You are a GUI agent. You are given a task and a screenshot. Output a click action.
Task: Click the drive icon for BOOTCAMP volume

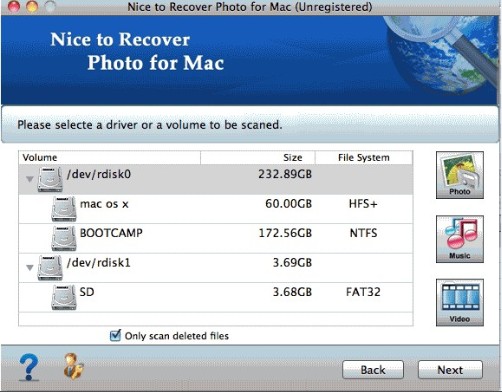pos(64,238)
